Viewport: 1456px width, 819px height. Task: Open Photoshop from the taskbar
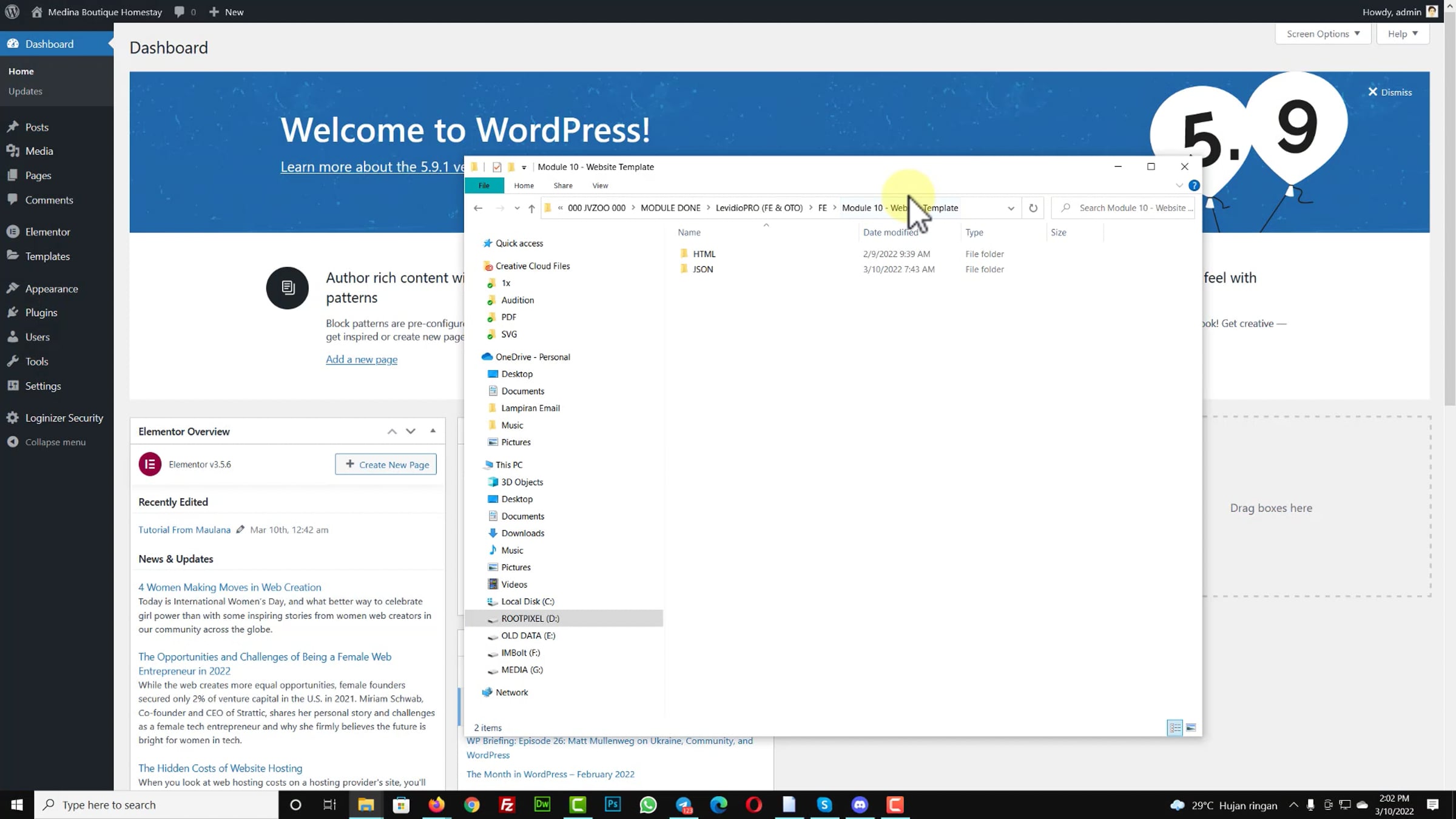pos(613,804)
